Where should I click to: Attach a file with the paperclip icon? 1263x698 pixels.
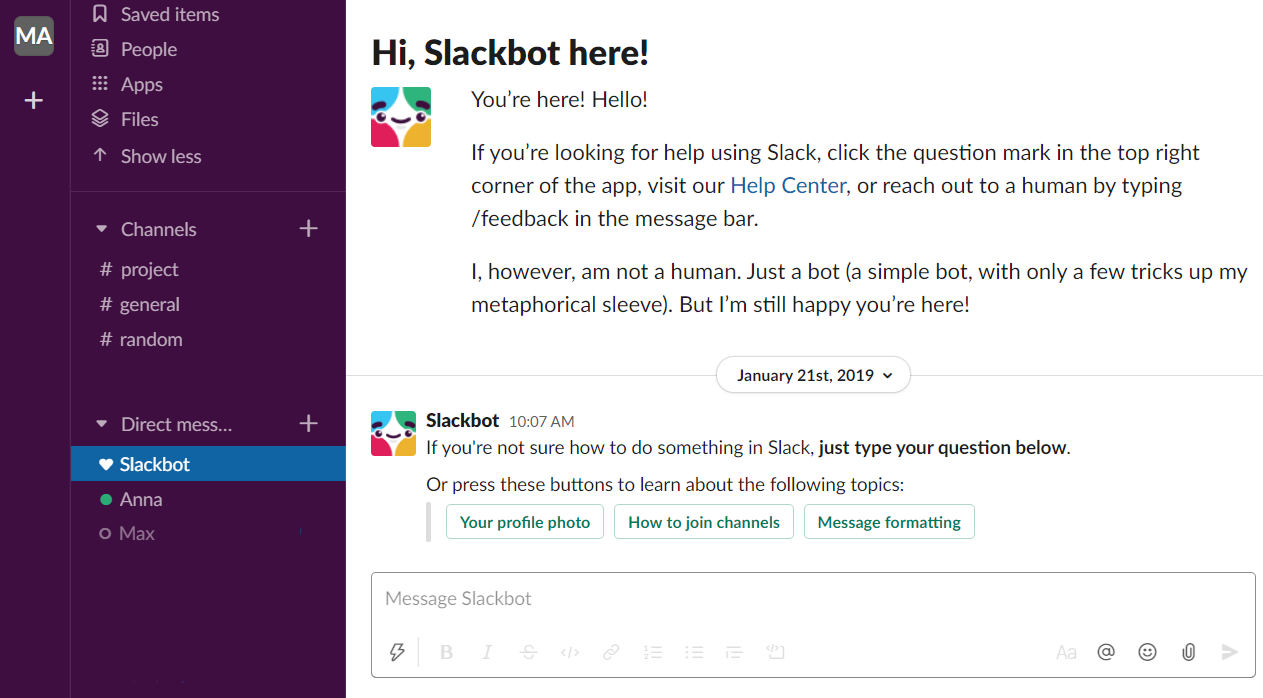point(1188,652)
